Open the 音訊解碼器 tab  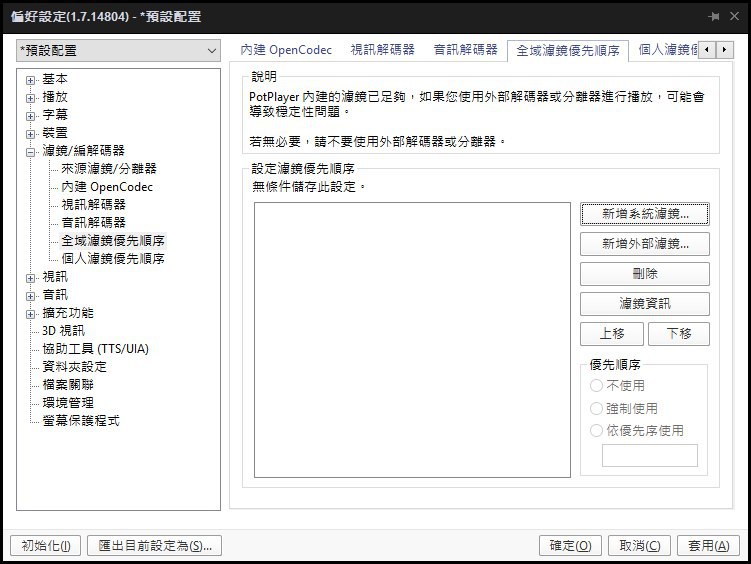coord(466,50)
